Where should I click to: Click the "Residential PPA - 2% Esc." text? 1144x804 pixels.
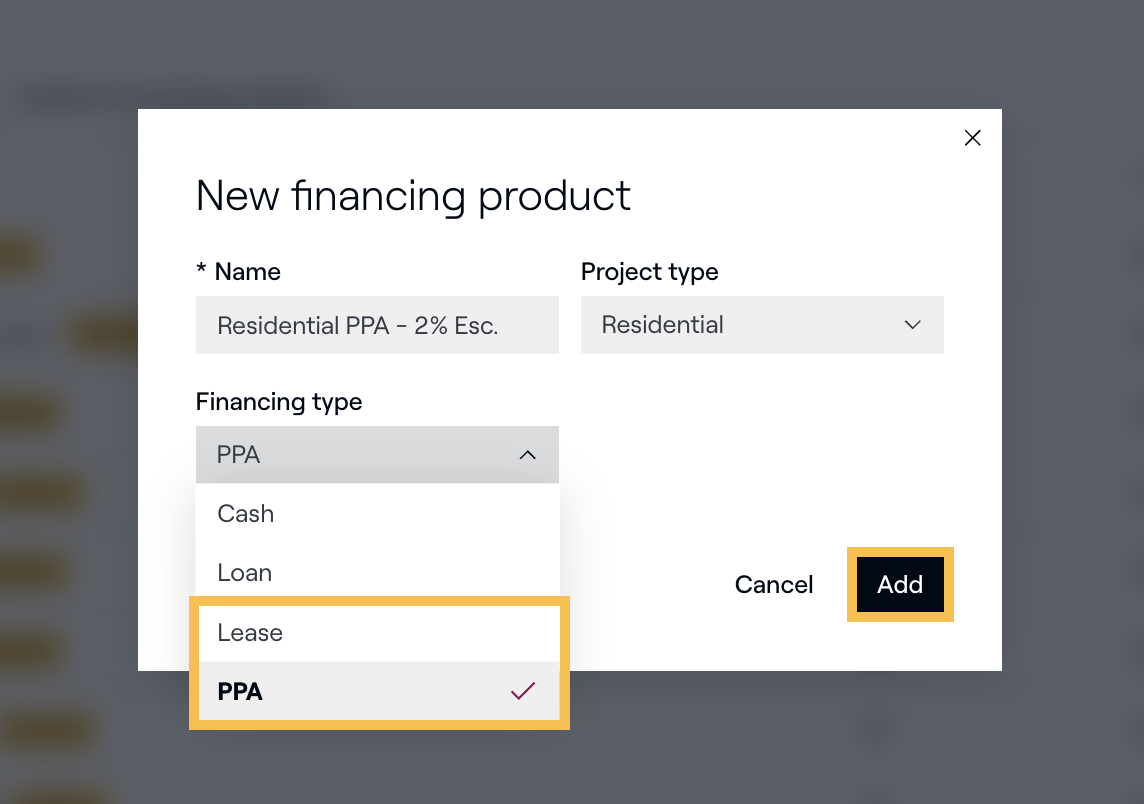pyautogui.click(x=357, y=325)
